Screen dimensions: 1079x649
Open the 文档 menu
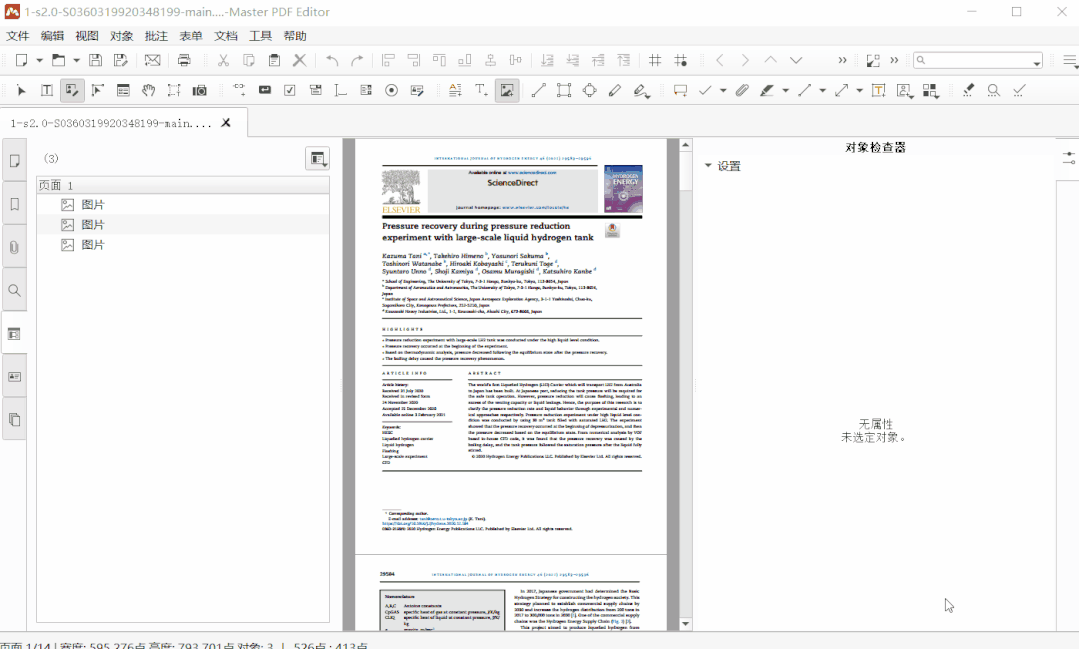click(226, 36)
